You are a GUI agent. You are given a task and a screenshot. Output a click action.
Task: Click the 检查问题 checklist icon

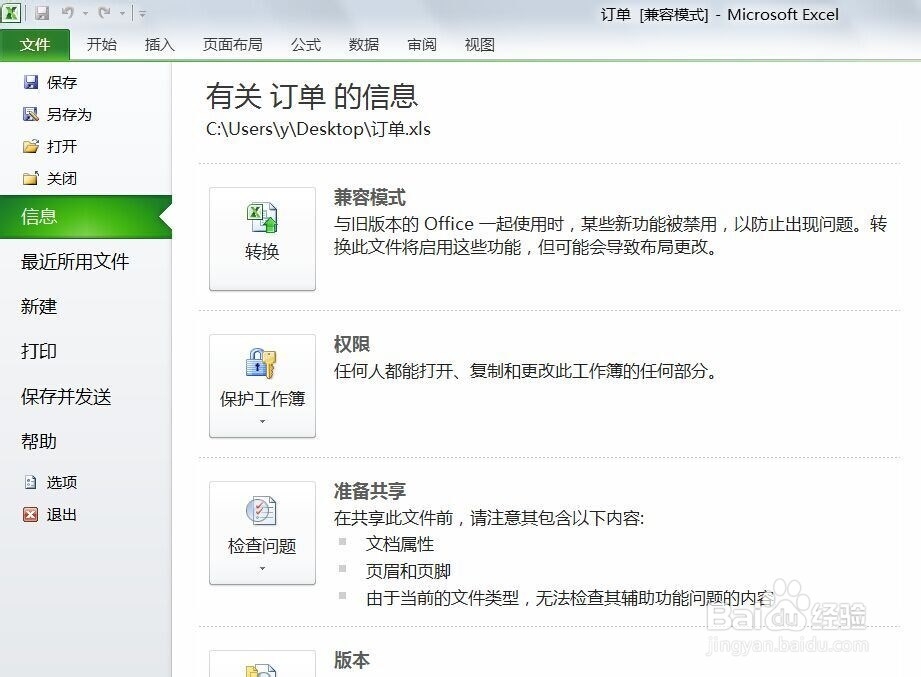[x=262, y=510]
